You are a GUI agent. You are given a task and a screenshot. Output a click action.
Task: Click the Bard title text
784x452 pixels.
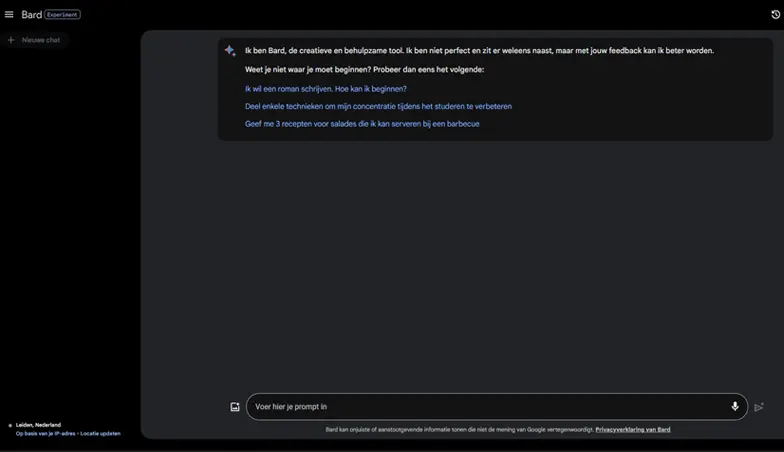pos(32,14)
